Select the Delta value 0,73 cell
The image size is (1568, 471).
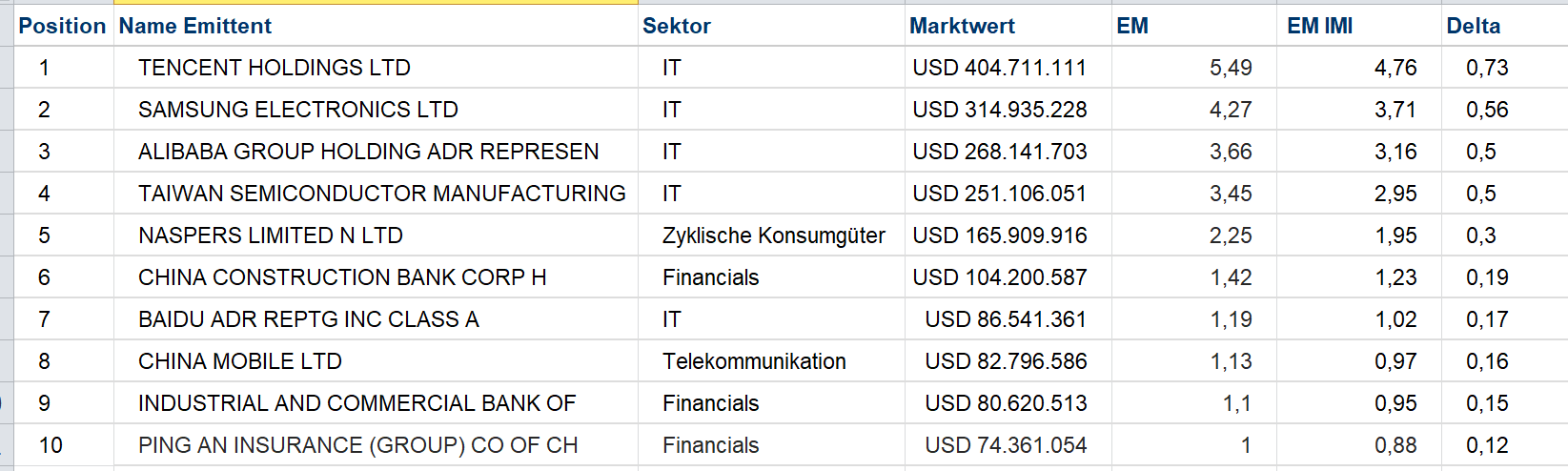point(1487,68)
